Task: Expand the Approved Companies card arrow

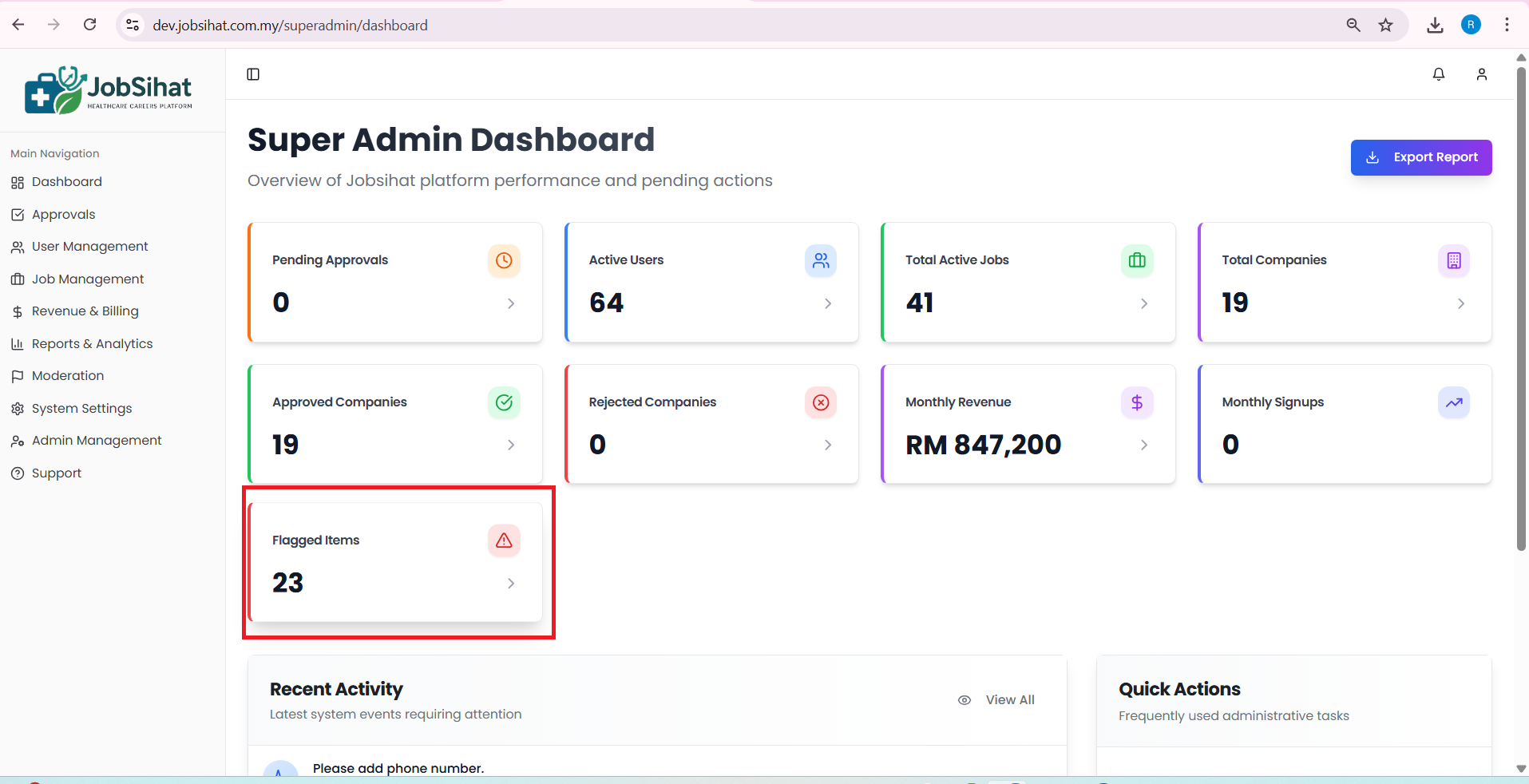Action: pyautogui.click(x=511, y=445)
